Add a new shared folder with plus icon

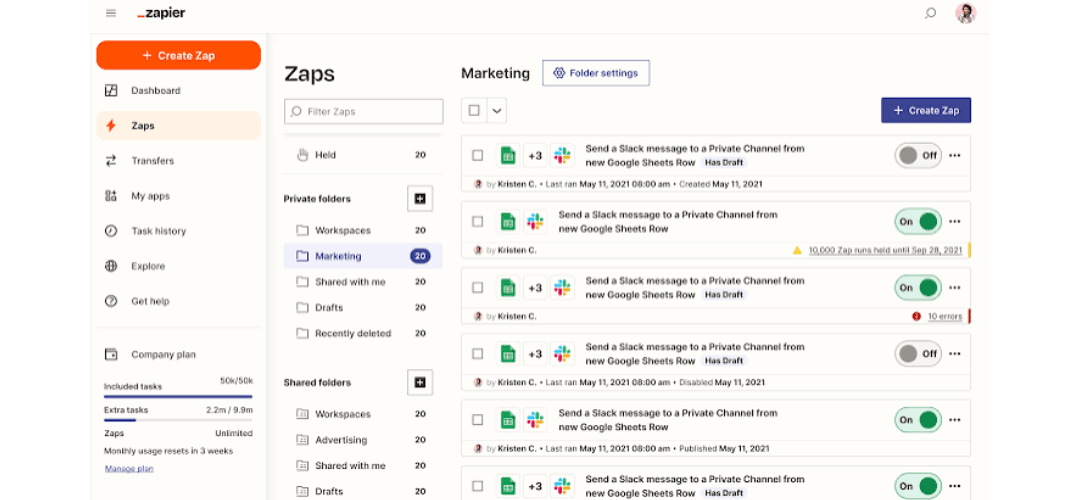pyautogui.click(x=420, y=382)
